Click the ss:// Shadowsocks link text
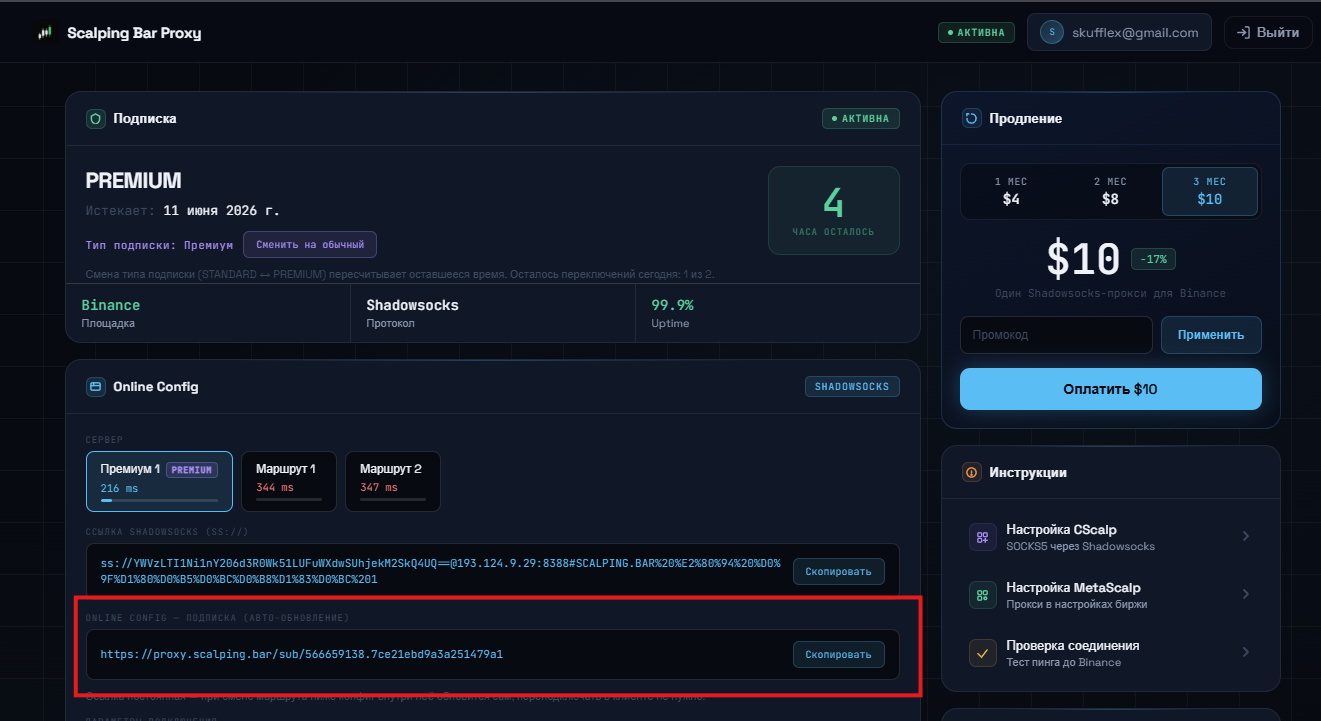1321x721 pixels. (x=440, y=572)
